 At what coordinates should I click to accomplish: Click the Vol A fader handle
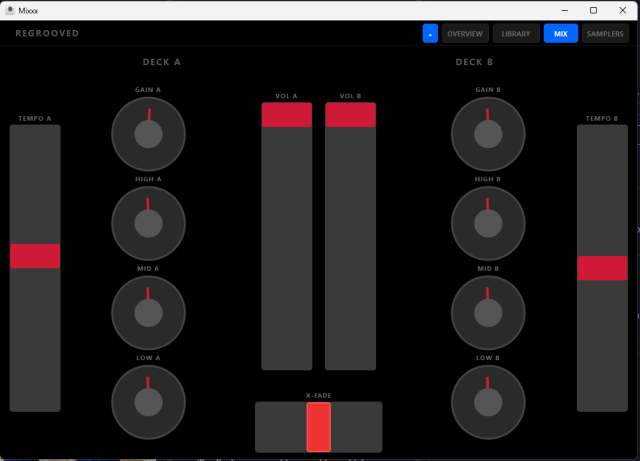coord(287,115)
